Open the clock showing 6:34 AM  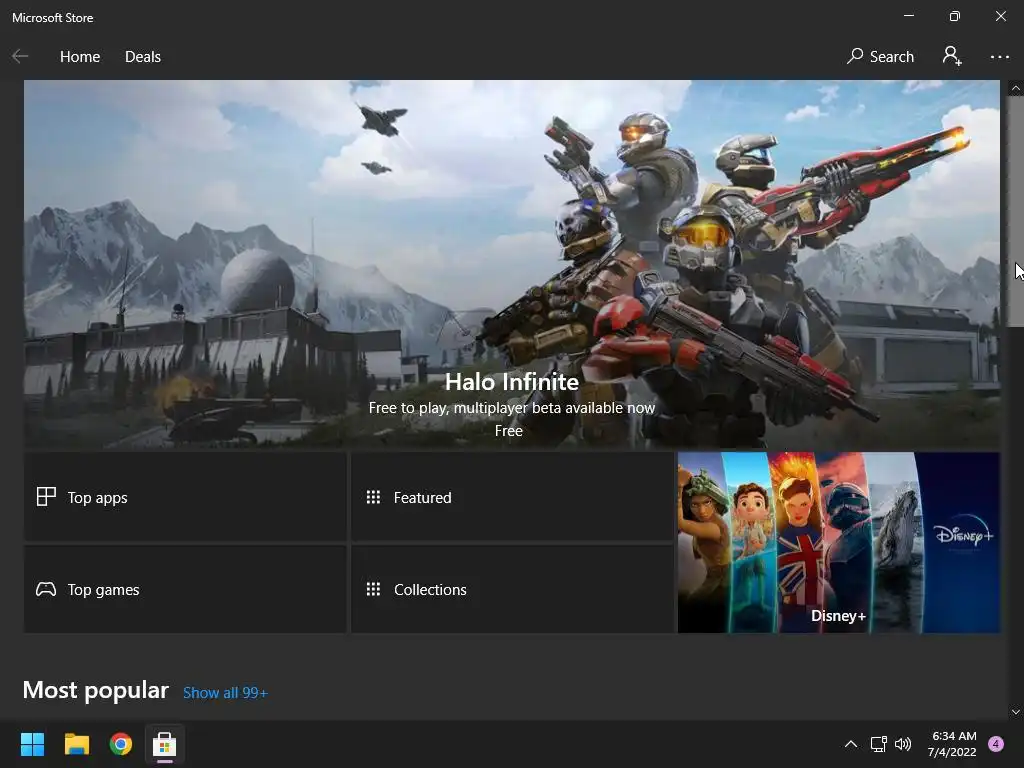click(x=952, y=744)
